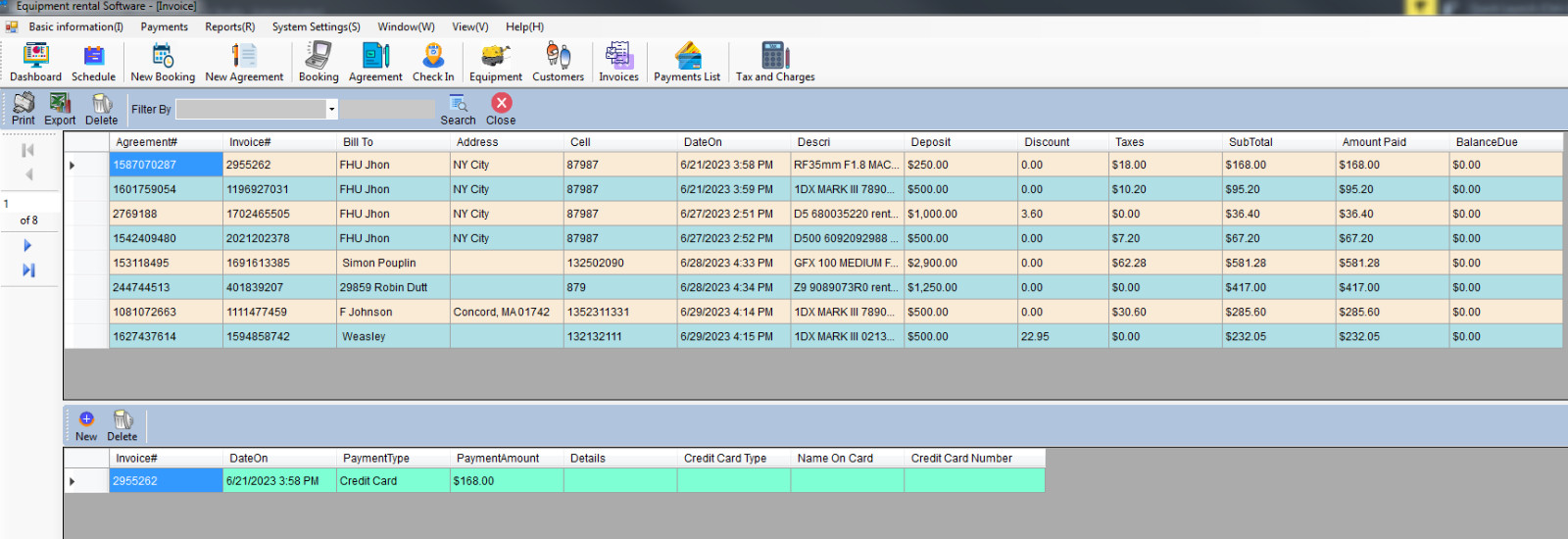Delete selected invoice in upper toolbar
This screenshot has width=1568, height=539.
tap(101, 109)
